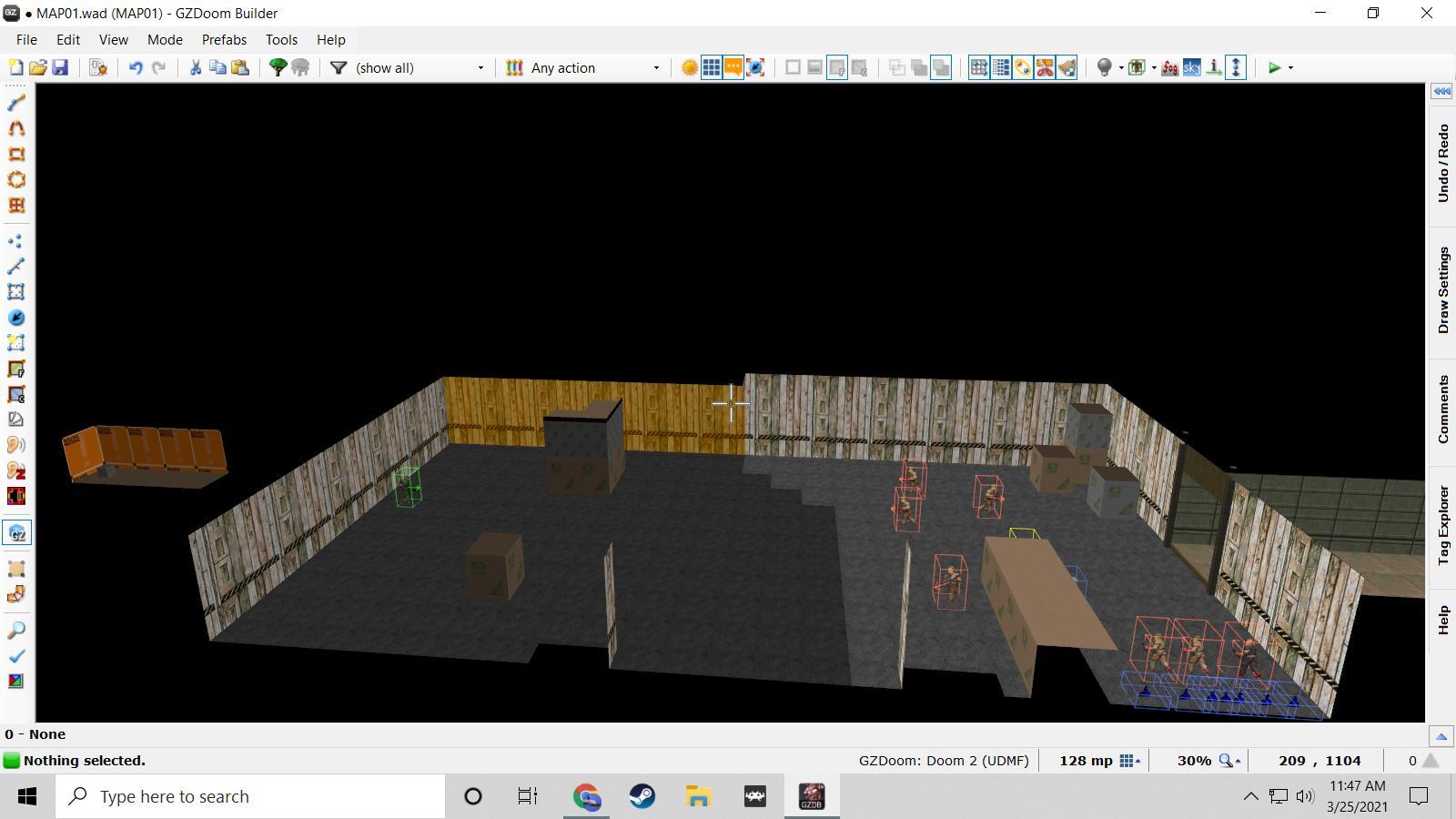Click the warnings triangle in the status bar

pos(1431,761)
